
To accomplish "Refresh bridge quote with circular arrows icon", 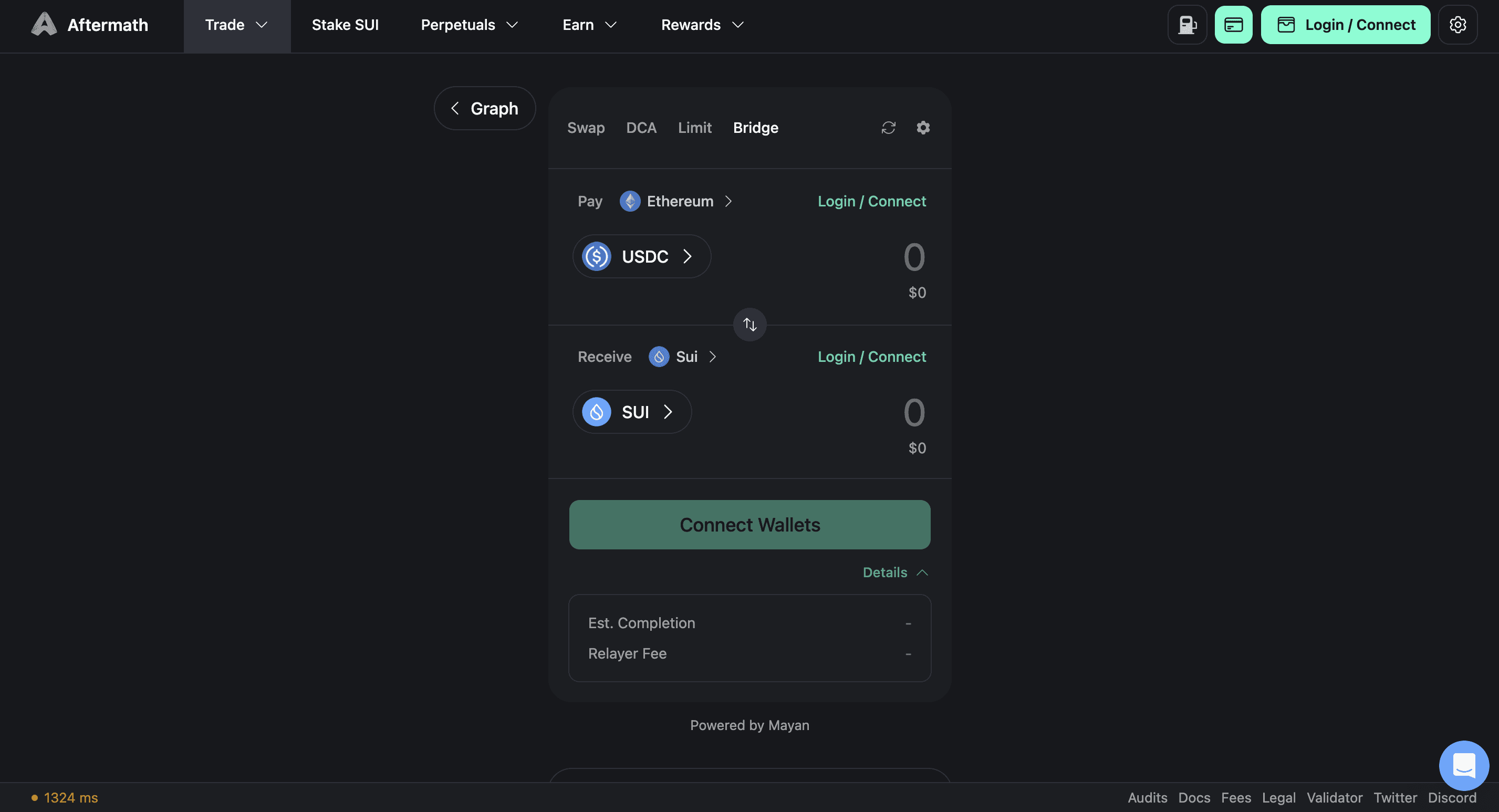I will [x=888, y=128].
